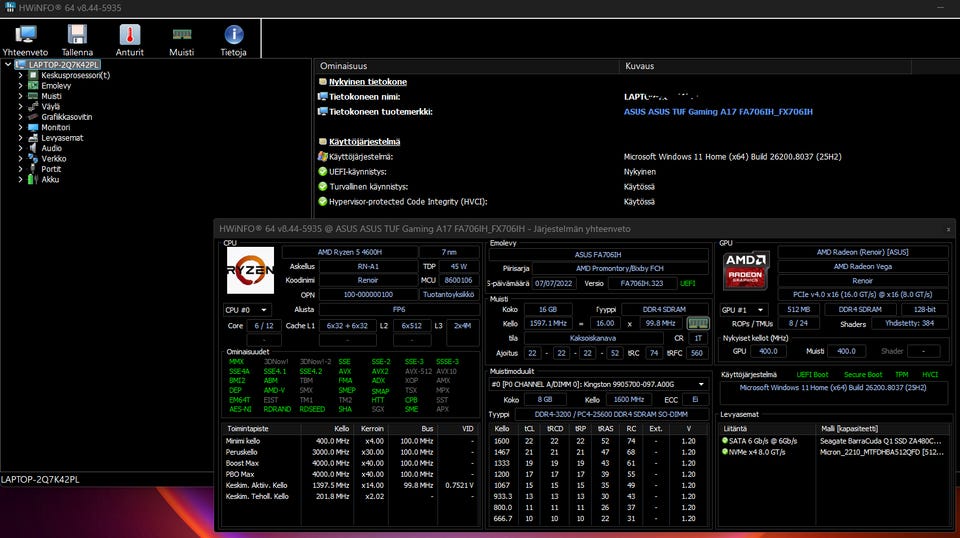Select Akku battery item in tree
This screenshot has width=960, height=538.
(50, 180)
